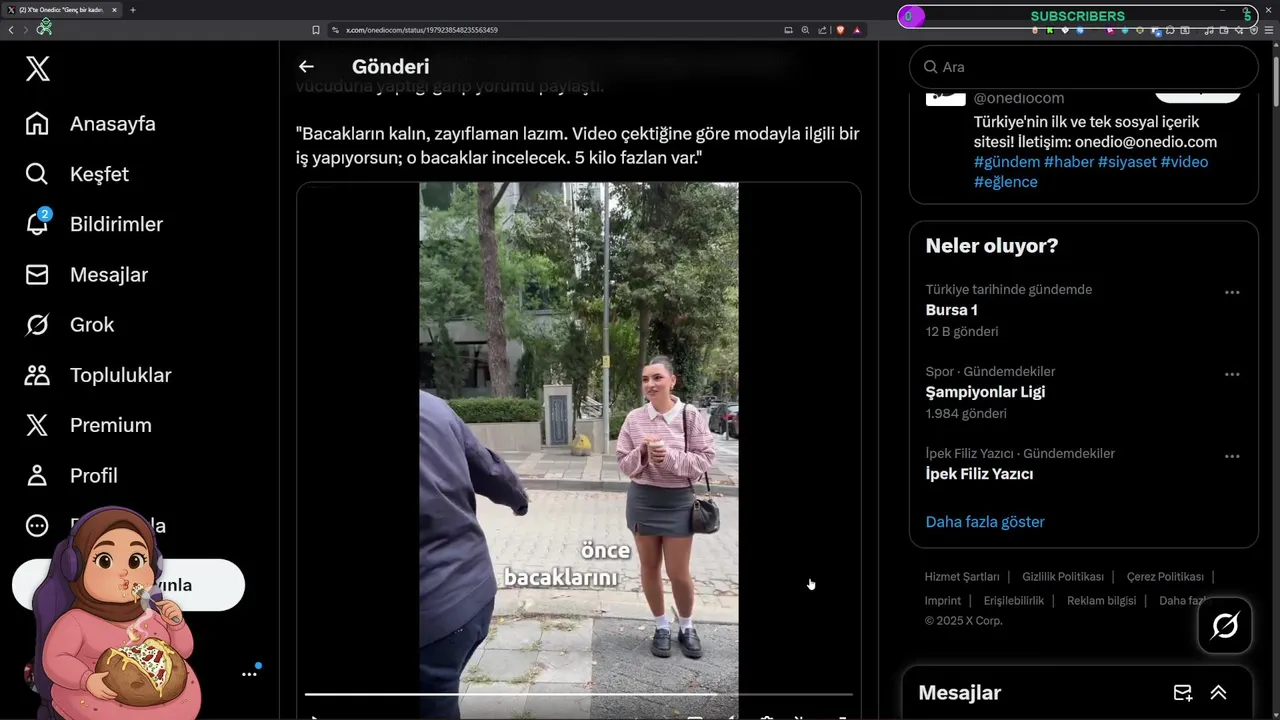Open the #haber hashtag link
The image size is (1280, 720).
[1069, 162]
